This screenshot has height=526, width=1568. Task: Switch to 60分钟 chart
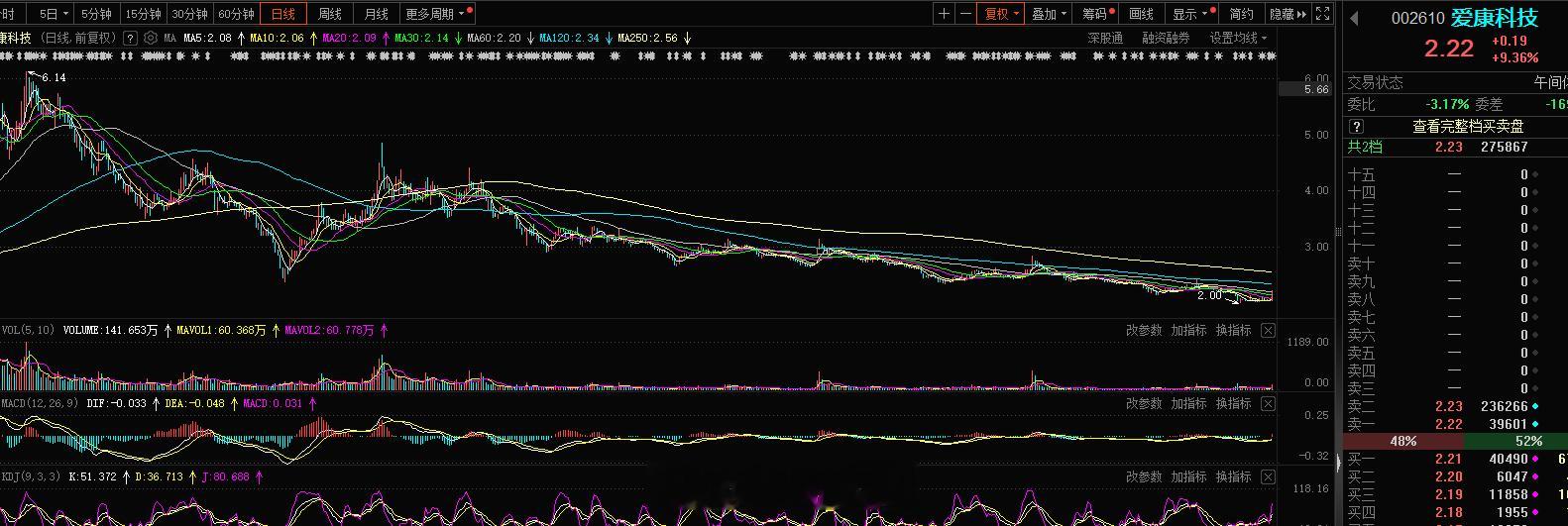[x=236, y=14]
